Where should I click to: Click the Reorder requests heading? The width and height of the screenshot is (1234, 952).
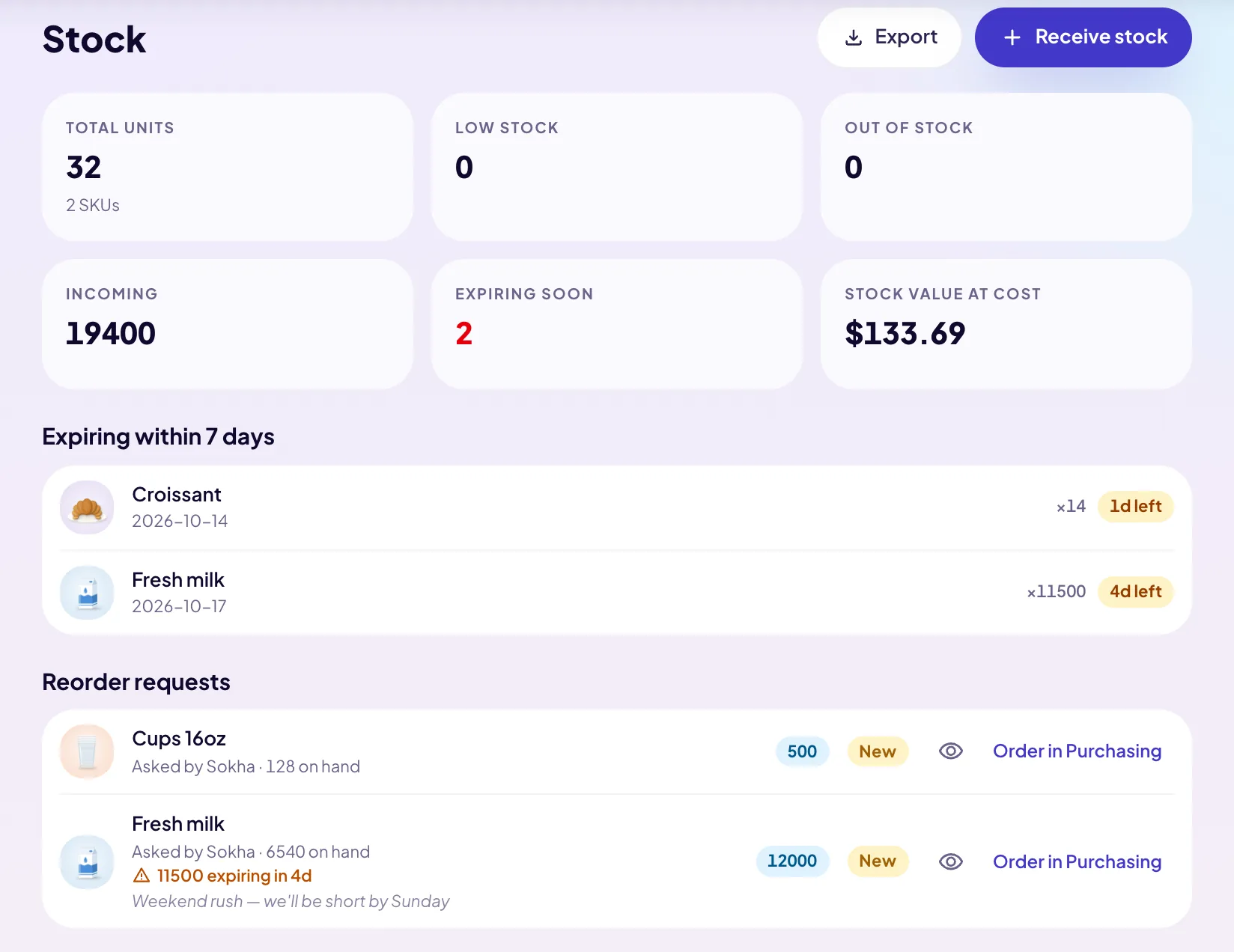pos(136,683)
